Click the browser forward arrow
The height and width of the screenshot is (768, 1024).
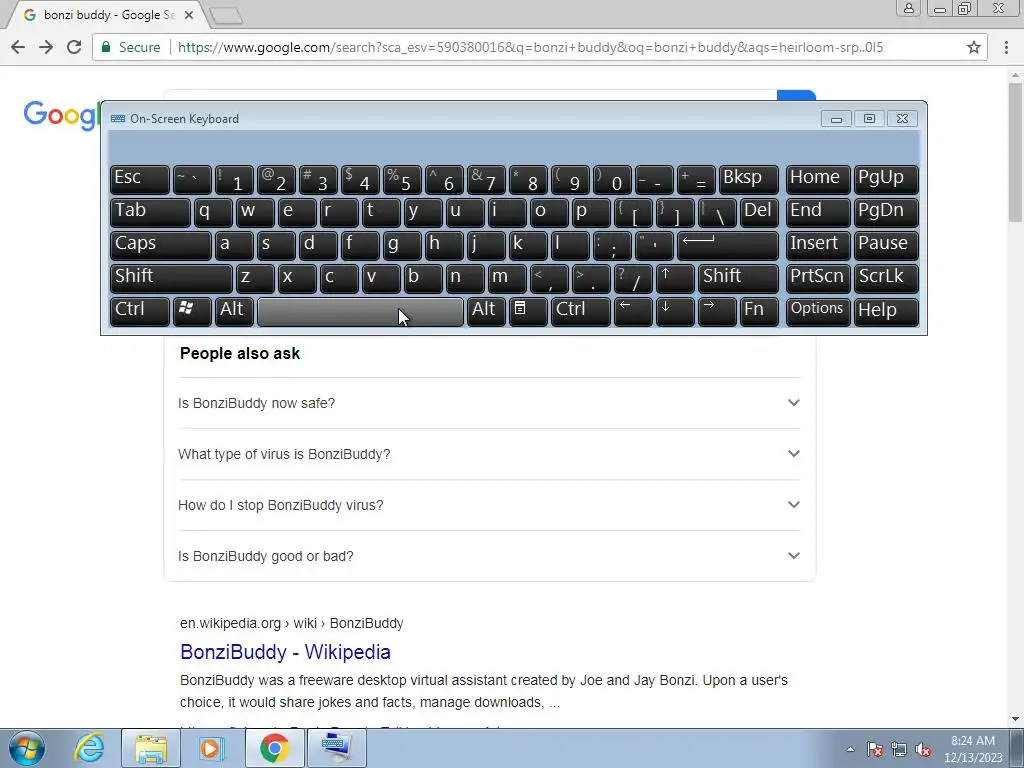46,47
